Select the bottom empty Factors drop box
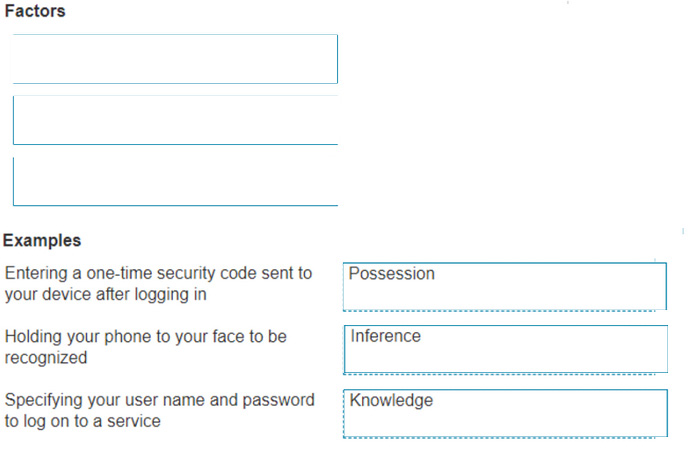 (x=175, y=181)
